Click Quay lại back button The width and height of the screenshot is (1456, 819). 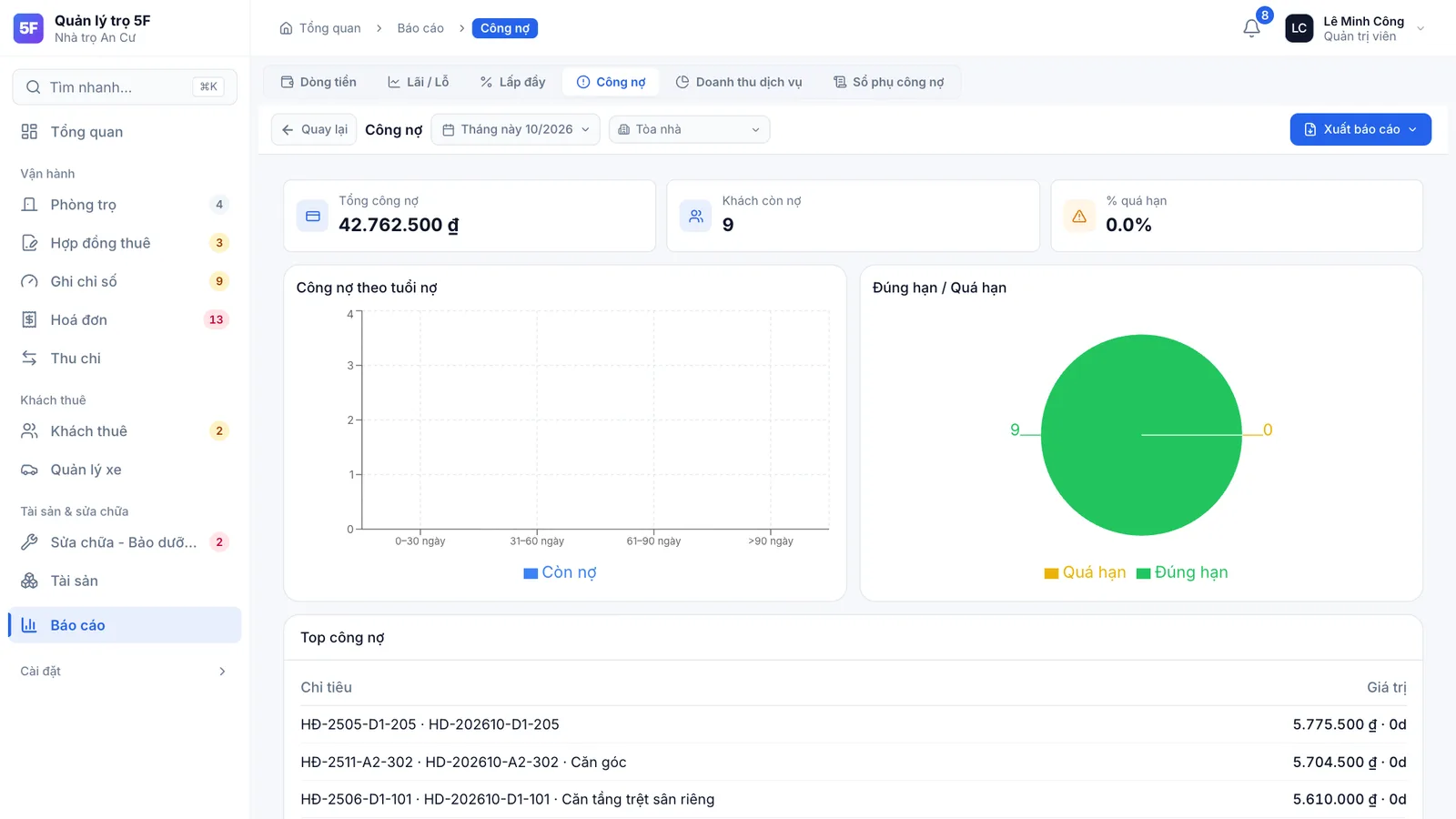314,129
